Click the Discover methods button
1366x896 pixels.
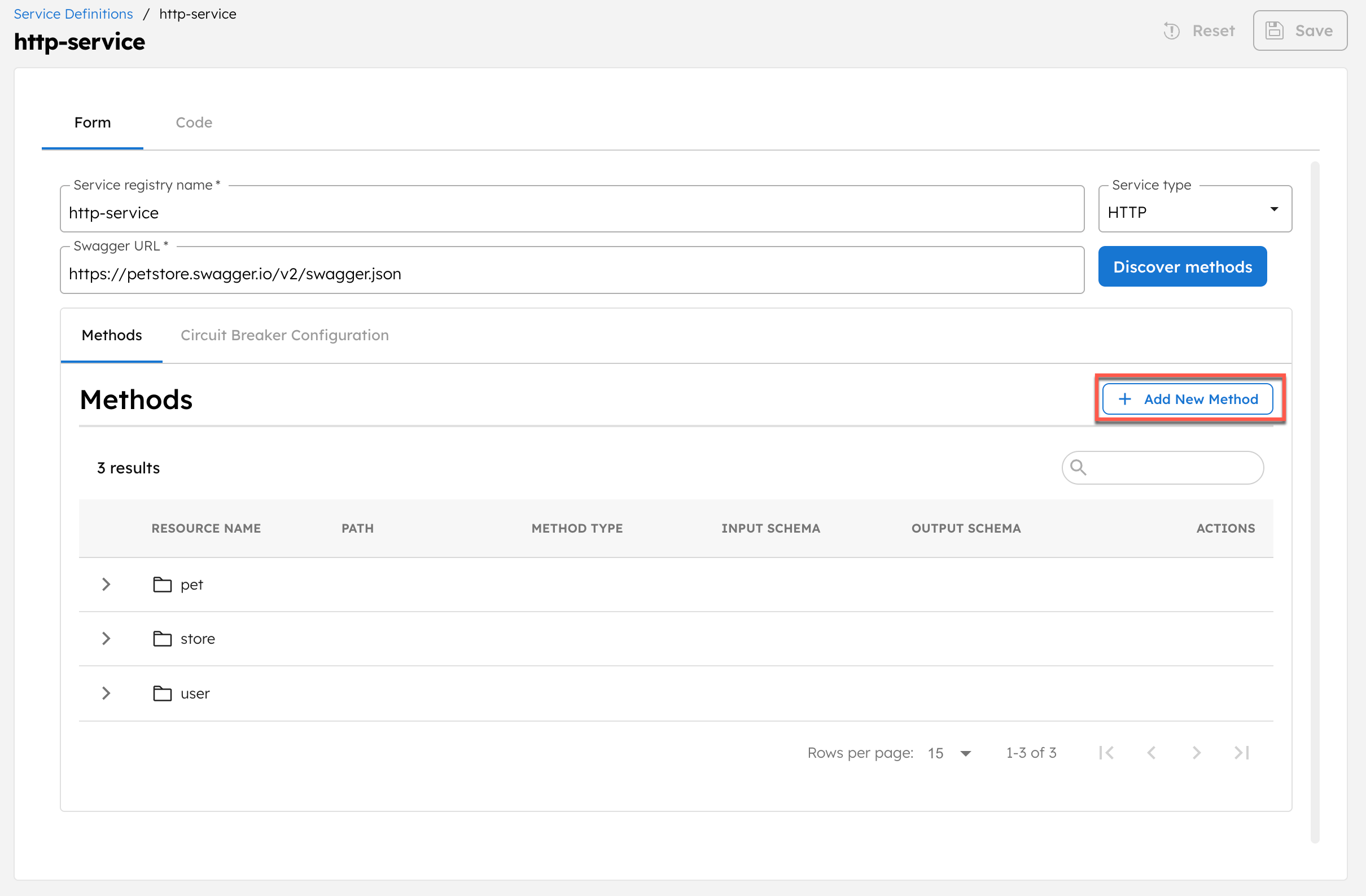[1183, 267]
